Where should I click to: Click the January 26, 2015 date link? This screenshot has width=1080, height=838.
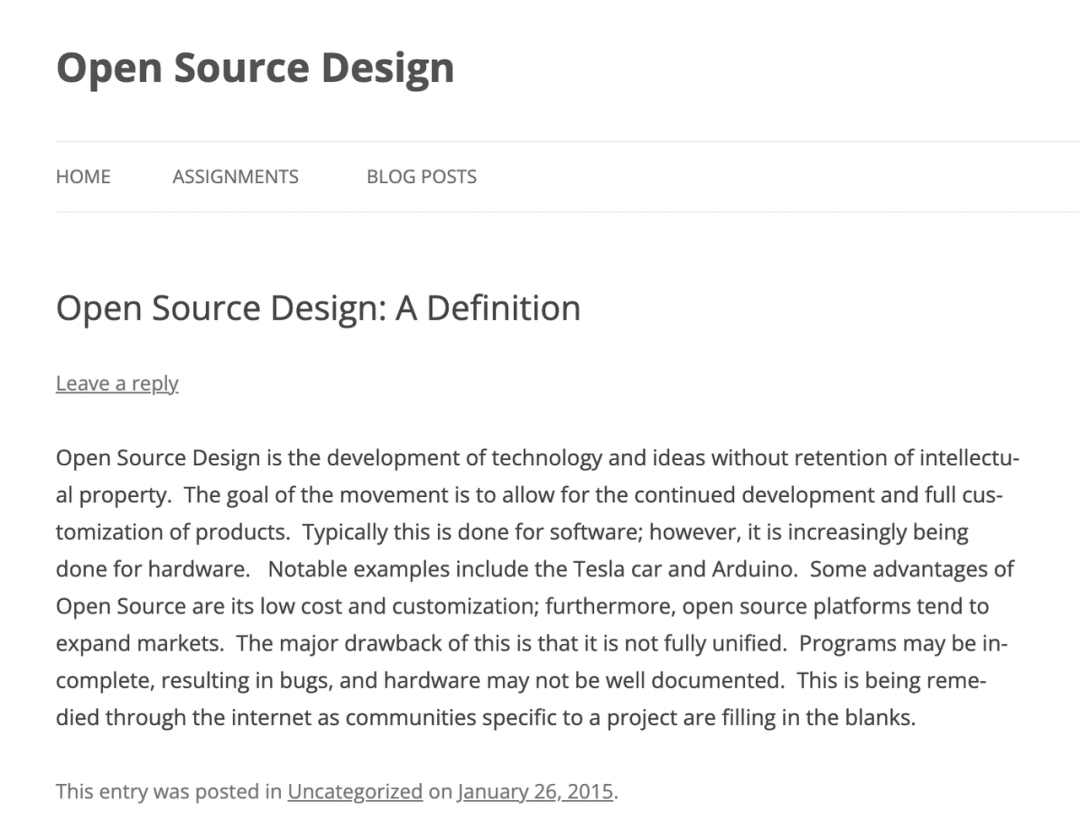[x=536, y=791]
